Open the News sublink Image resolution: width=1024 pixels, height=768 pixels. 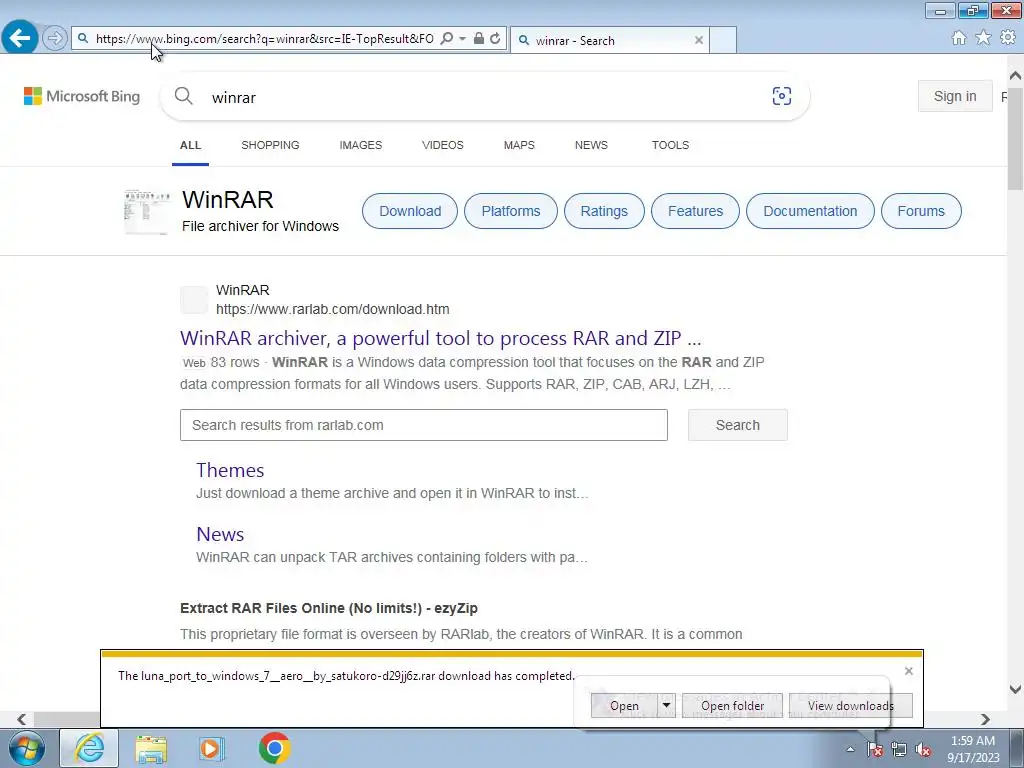pos(220,534)
